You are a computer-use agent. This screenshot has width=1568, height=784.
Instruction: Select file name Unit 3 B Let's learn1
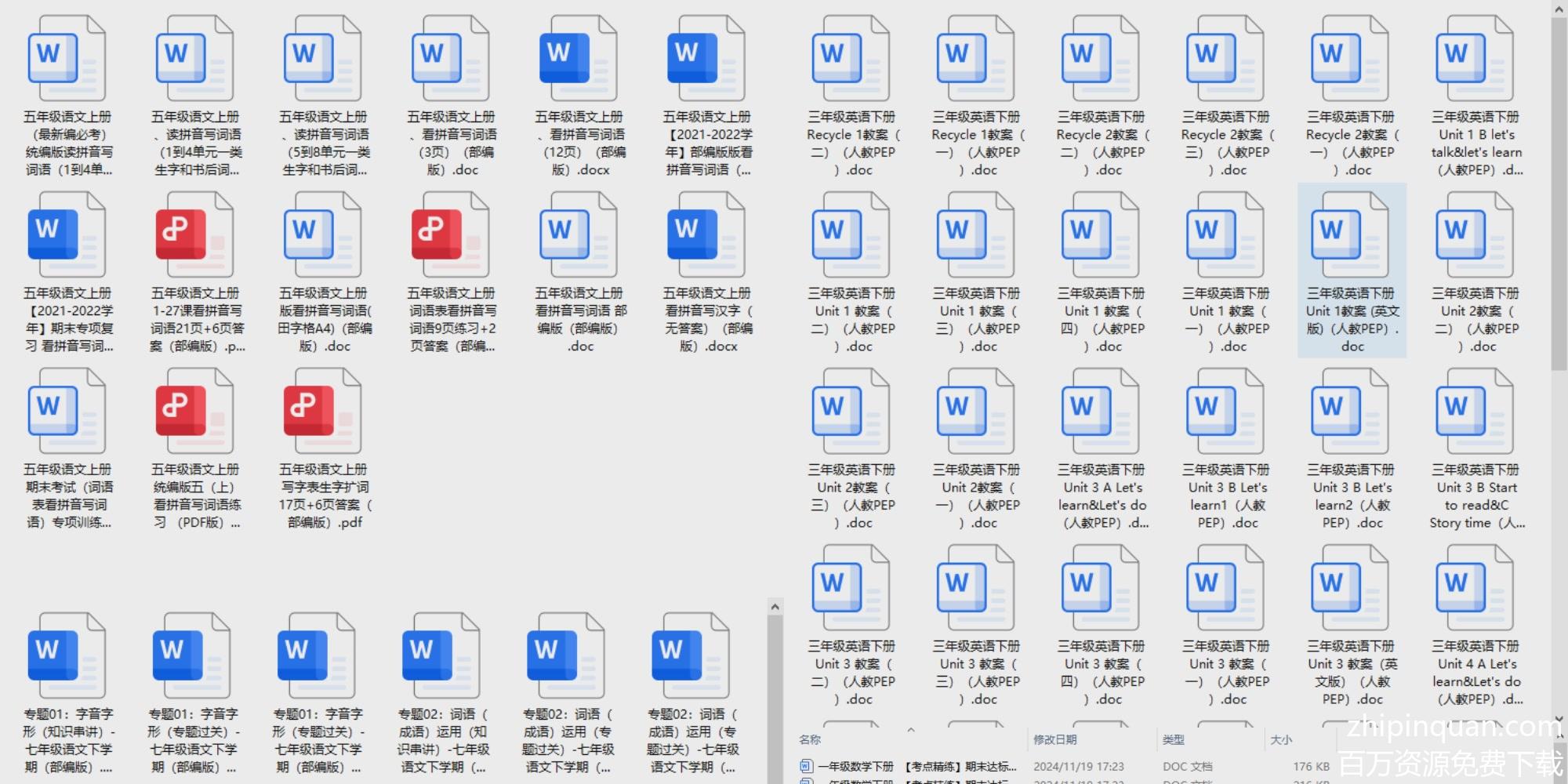click(x=1225, y=495)
